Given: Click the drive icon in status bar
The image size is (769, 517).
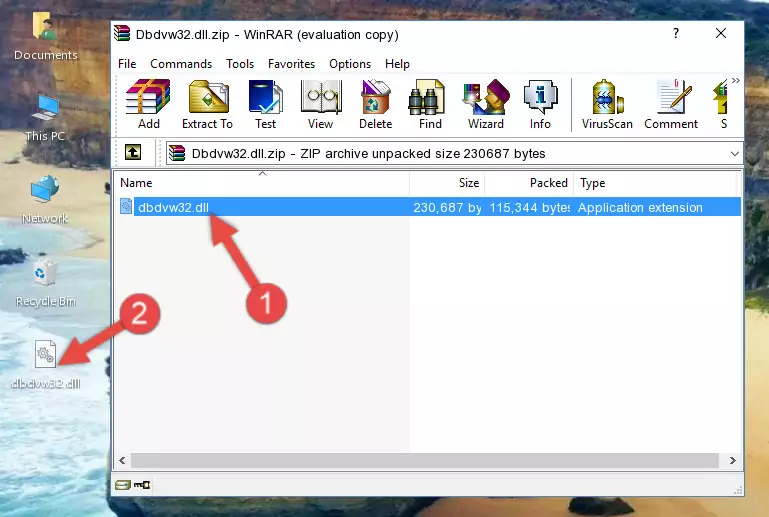Looking at the screenshot, I should click(123, 485).
